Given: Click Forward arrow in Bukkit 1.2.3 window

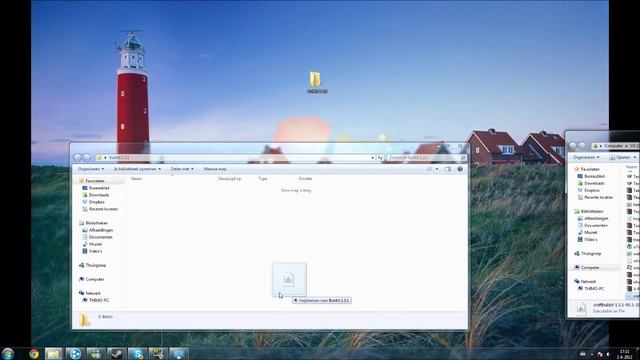Looking at the screenshot, I should [87, 158].
